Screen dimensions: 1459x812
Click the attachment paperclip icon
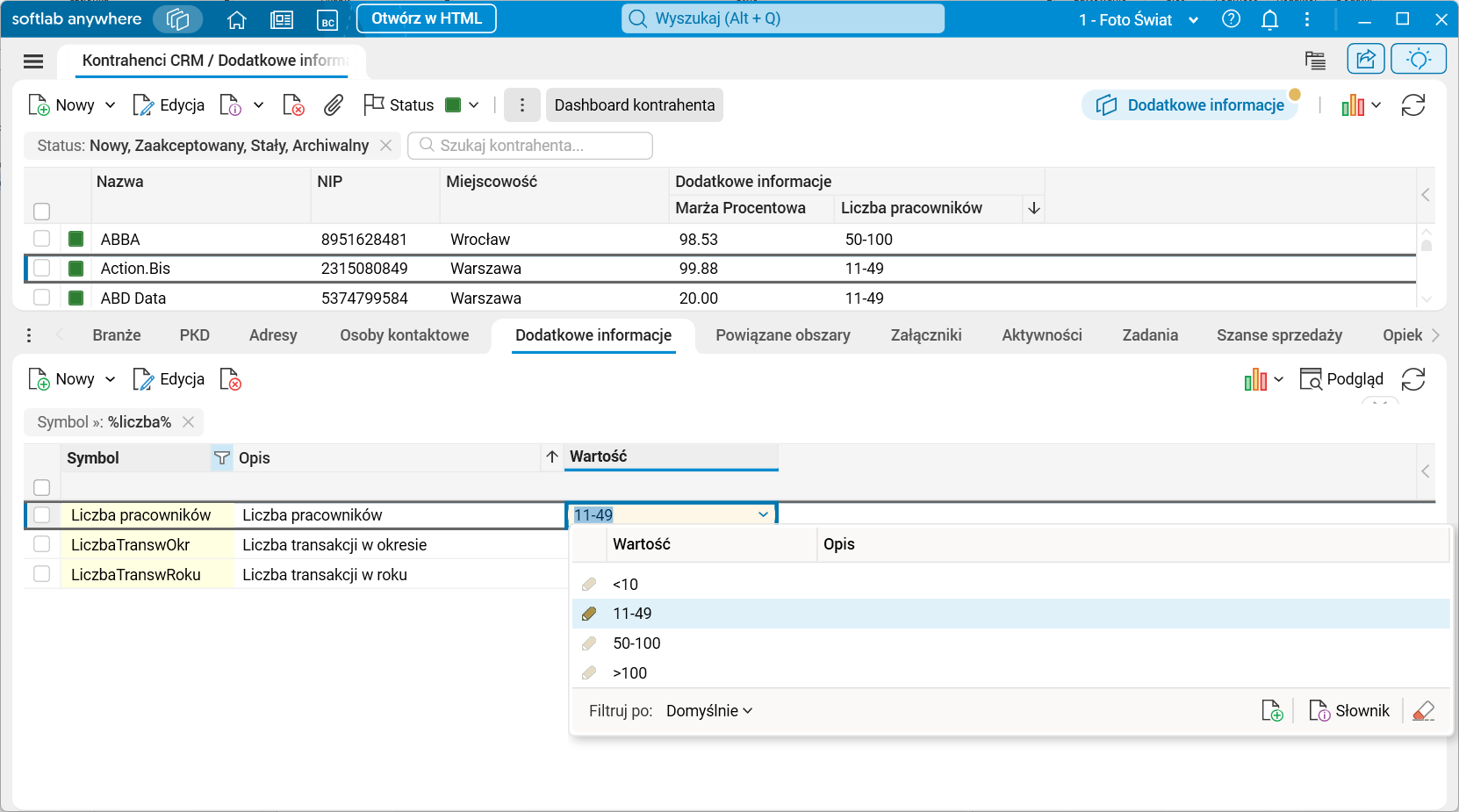334,105
